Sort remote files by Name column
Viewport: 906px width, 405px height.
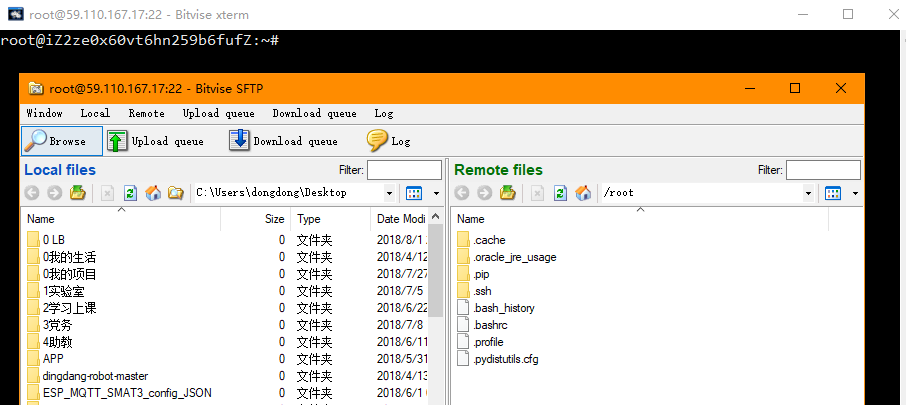pos(640,219)
